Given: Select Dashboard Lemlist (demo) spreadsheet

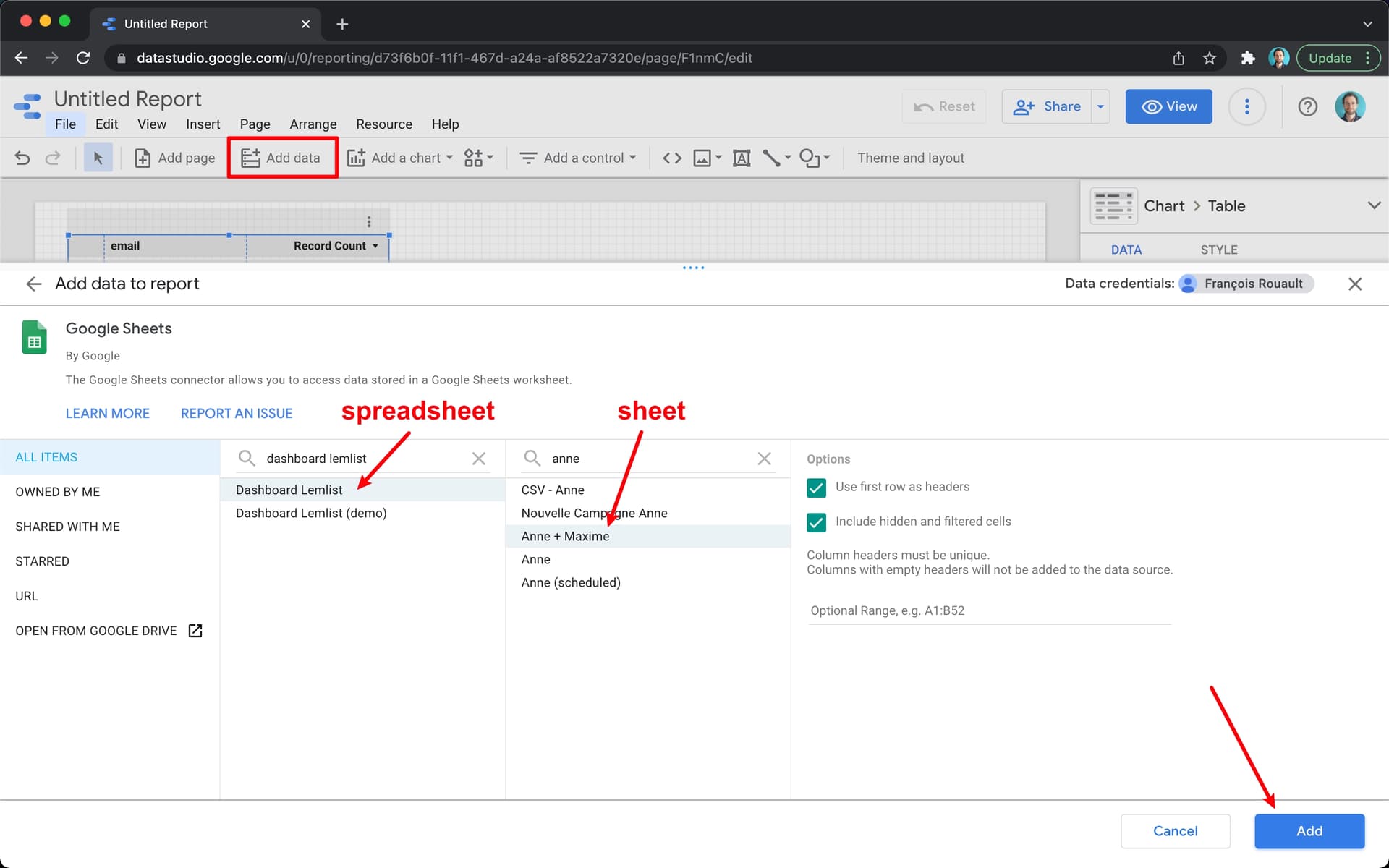Looking at the screenshot, I should pyautogui.click(x=362, y=513).
